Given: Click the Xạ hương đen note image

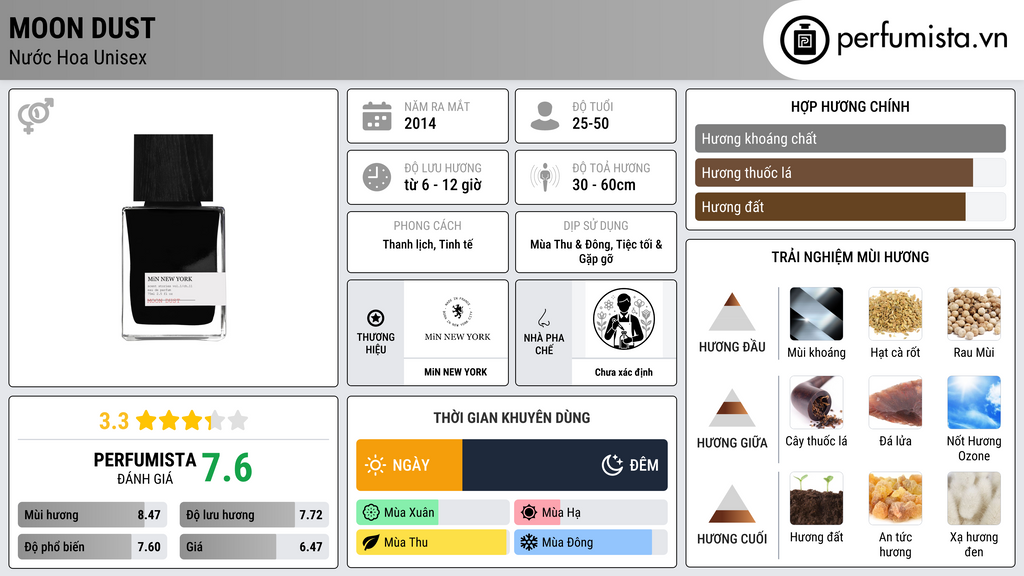Looking at the screenshot, I should click(x=974, y=498).
